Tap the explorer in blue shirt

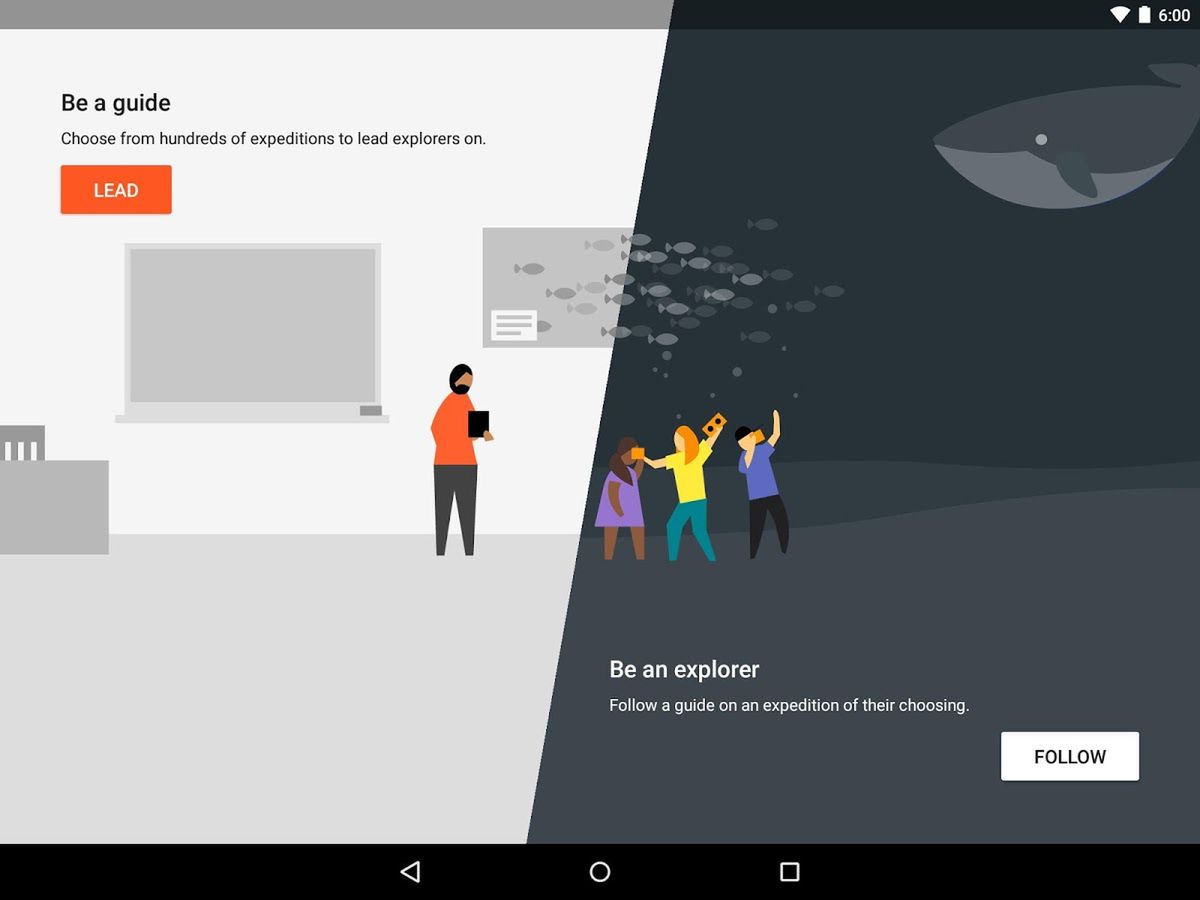(x=762, y=486)
